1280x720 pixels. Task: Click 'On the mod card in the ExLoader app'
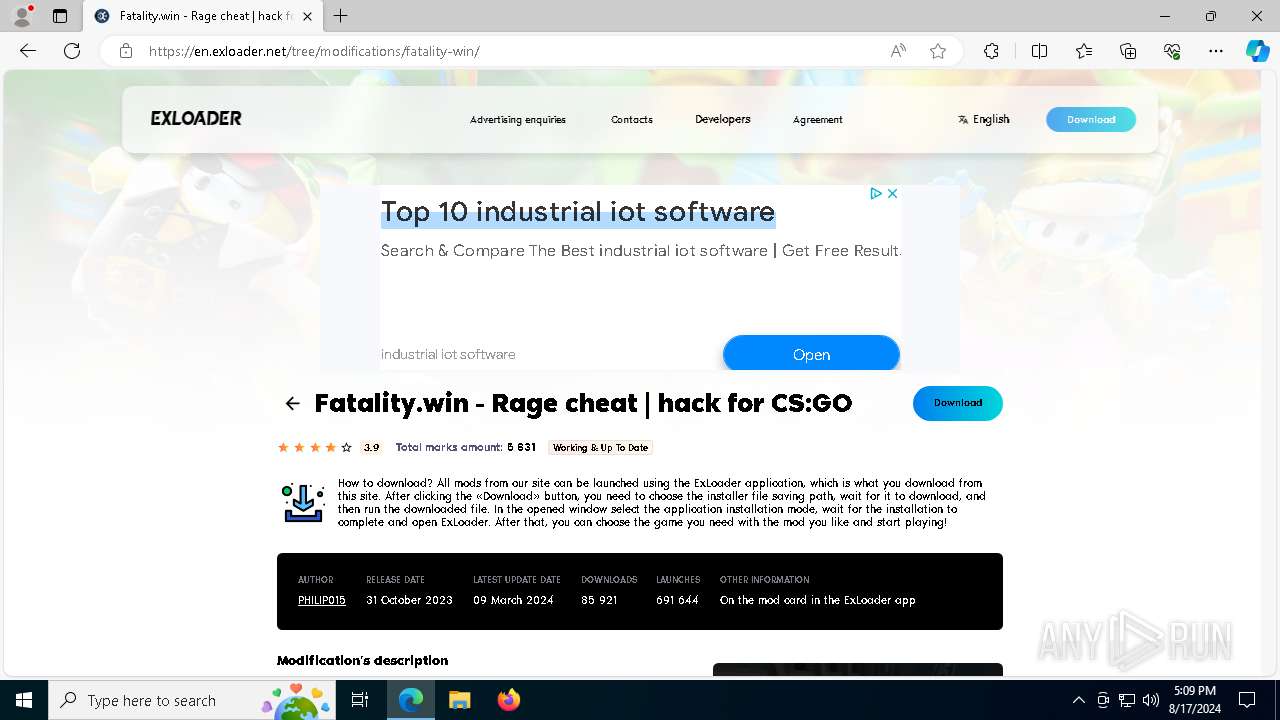818,600
